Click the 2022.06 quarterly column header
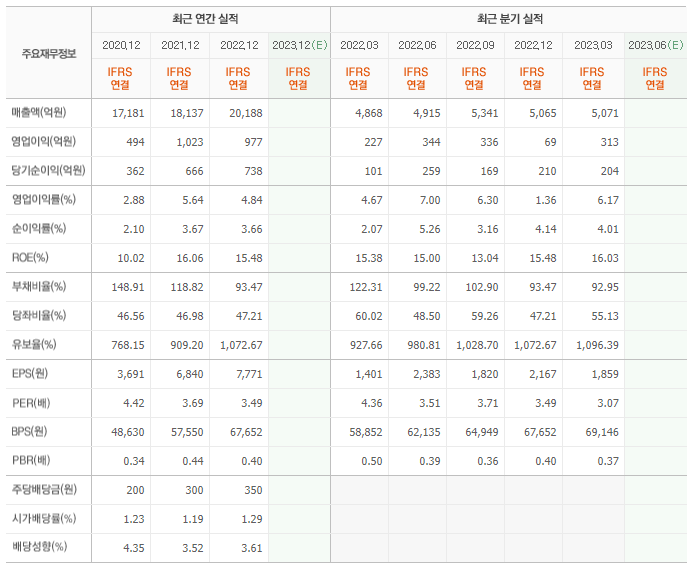Screen dimensions: 692x567 tap(417, 45)
